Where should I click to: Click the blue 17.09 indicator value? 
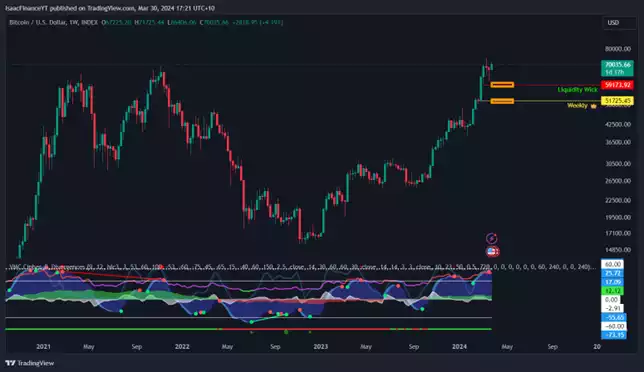pyautogui.click(x=612, y=282)
